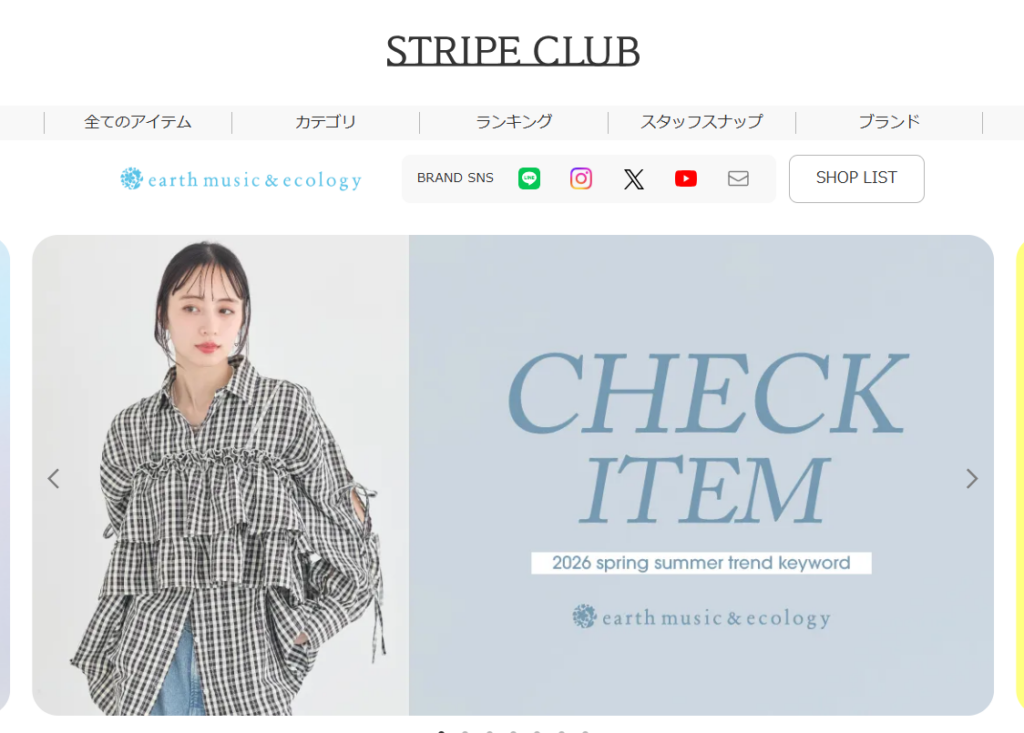Image resolution: width=1024 pixels, height=733 pixels.
Task: Click the mail envelope icon
Action: coord(738,178)
